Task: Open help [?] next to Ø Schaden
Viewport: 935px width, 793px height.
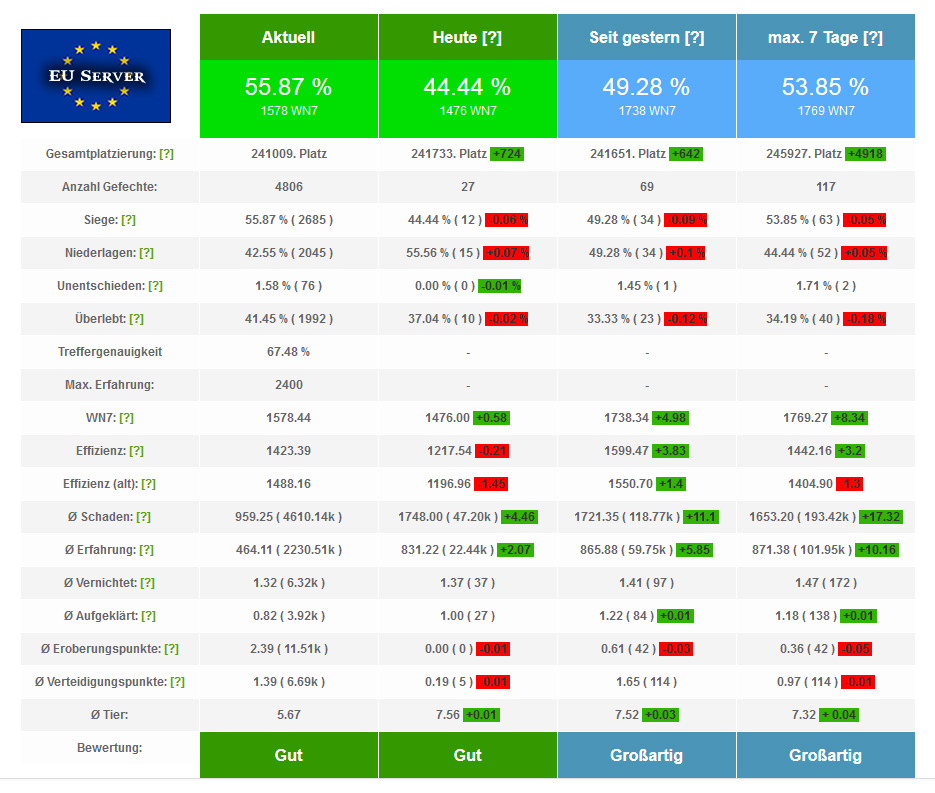Action: point(143,517)
